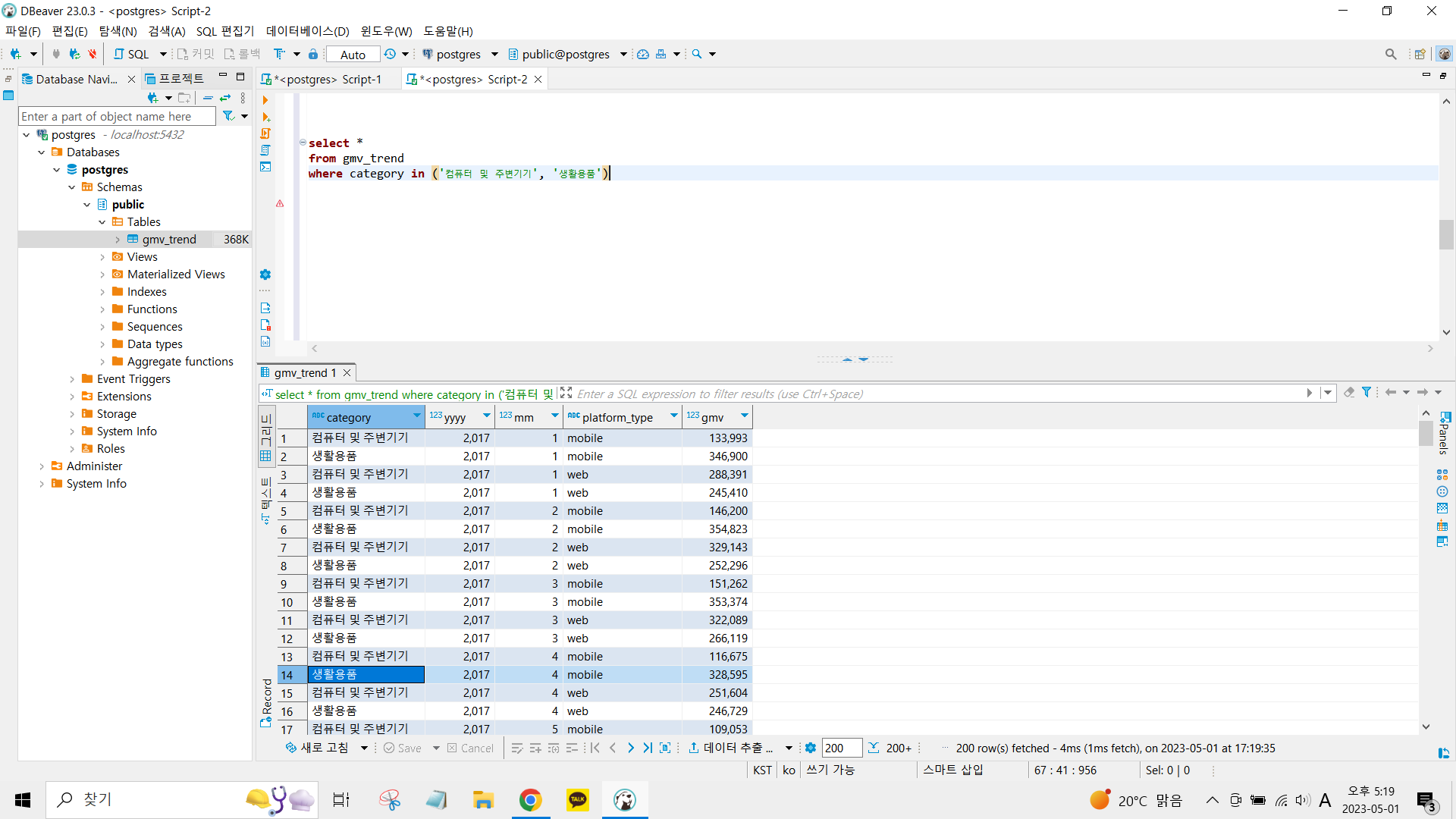Image resolution: width=1456 pixels, height=819 pixels.
Task: Click the transaction log clock icon
Action: click(x=390, y=54)
